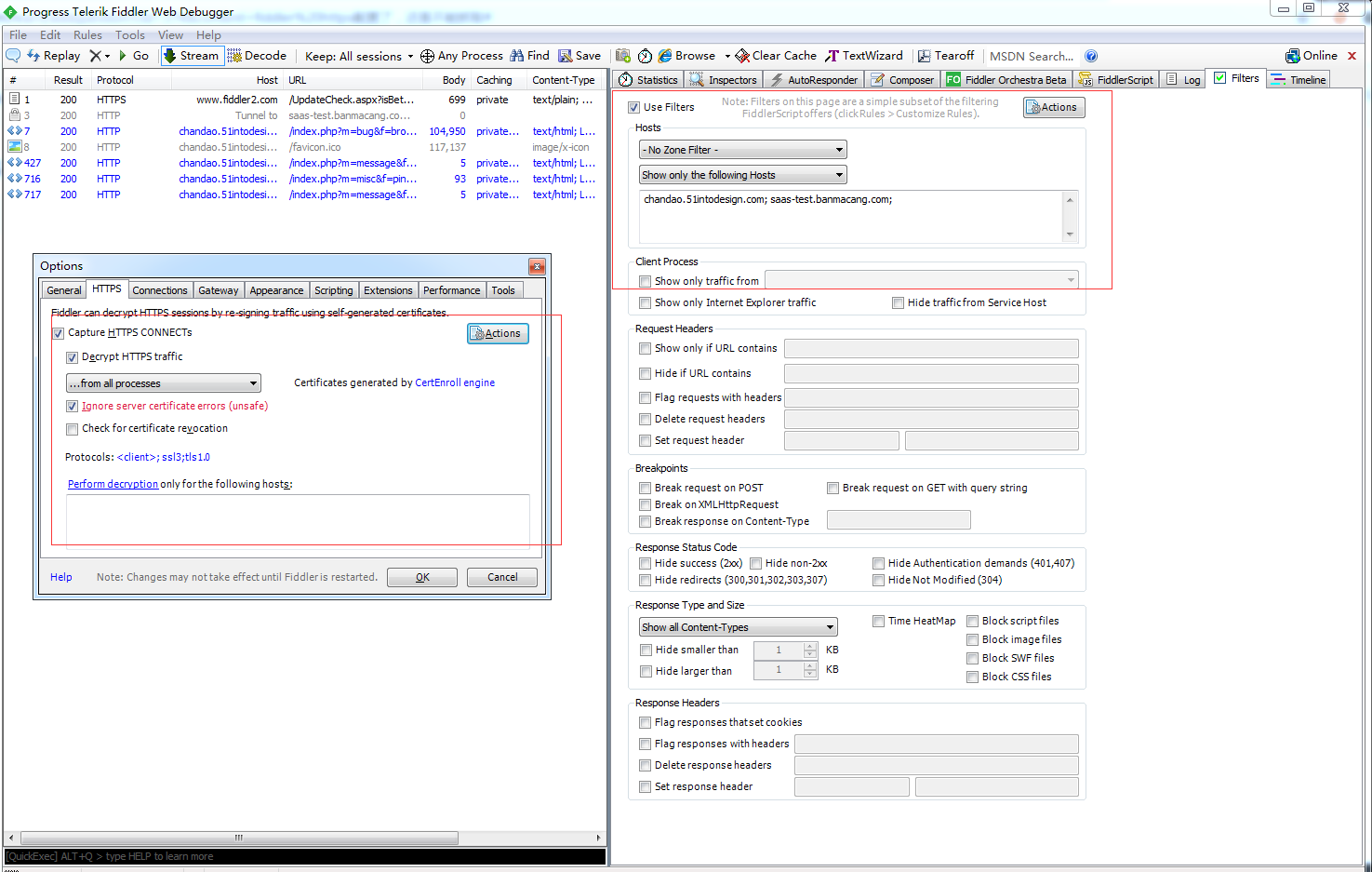Open the client process combo box

pyautogui.click(x=922, y=280)
